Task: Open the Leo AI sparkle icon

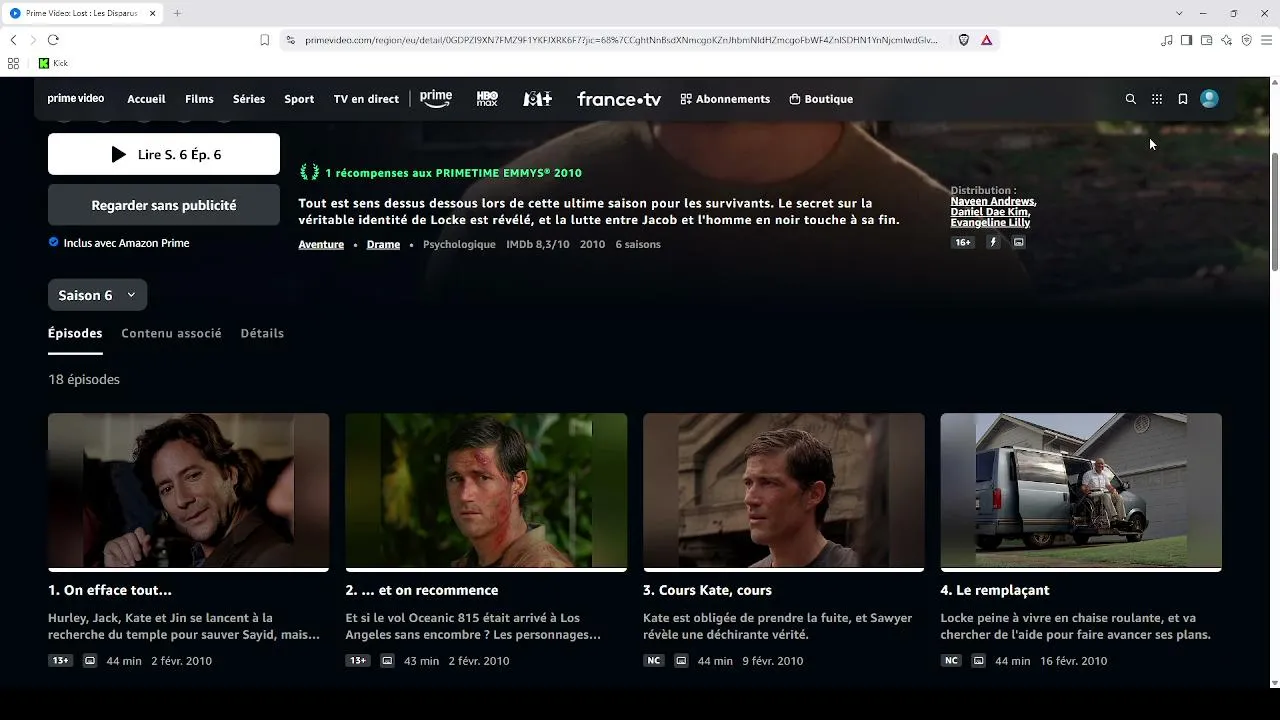Action: click(x=1226, y=40)
